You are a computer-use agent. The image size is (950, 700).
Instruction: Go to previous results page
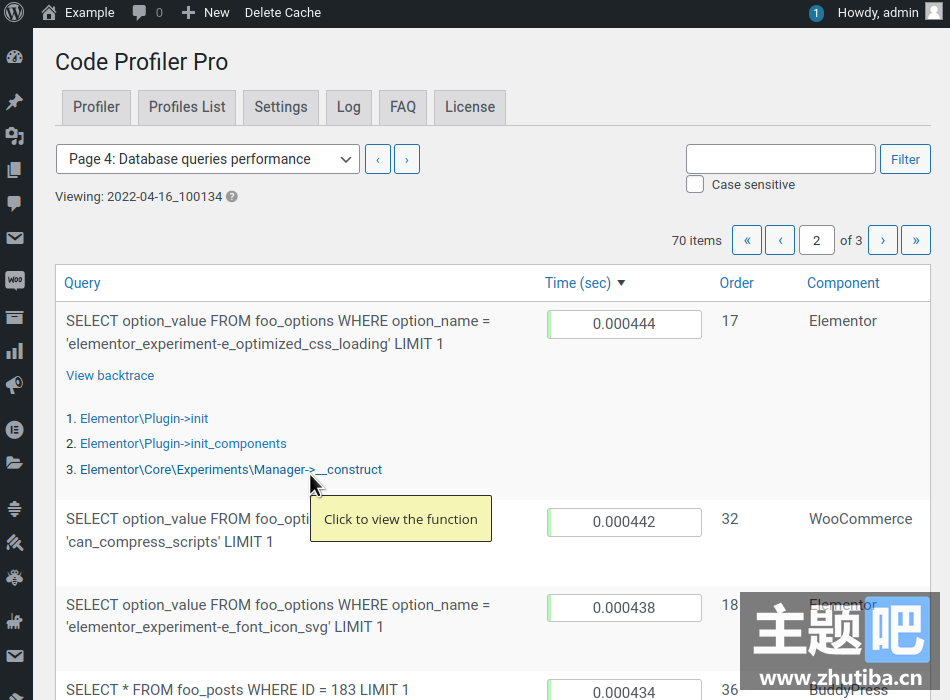pyautogui.click(x=780, y=241)
